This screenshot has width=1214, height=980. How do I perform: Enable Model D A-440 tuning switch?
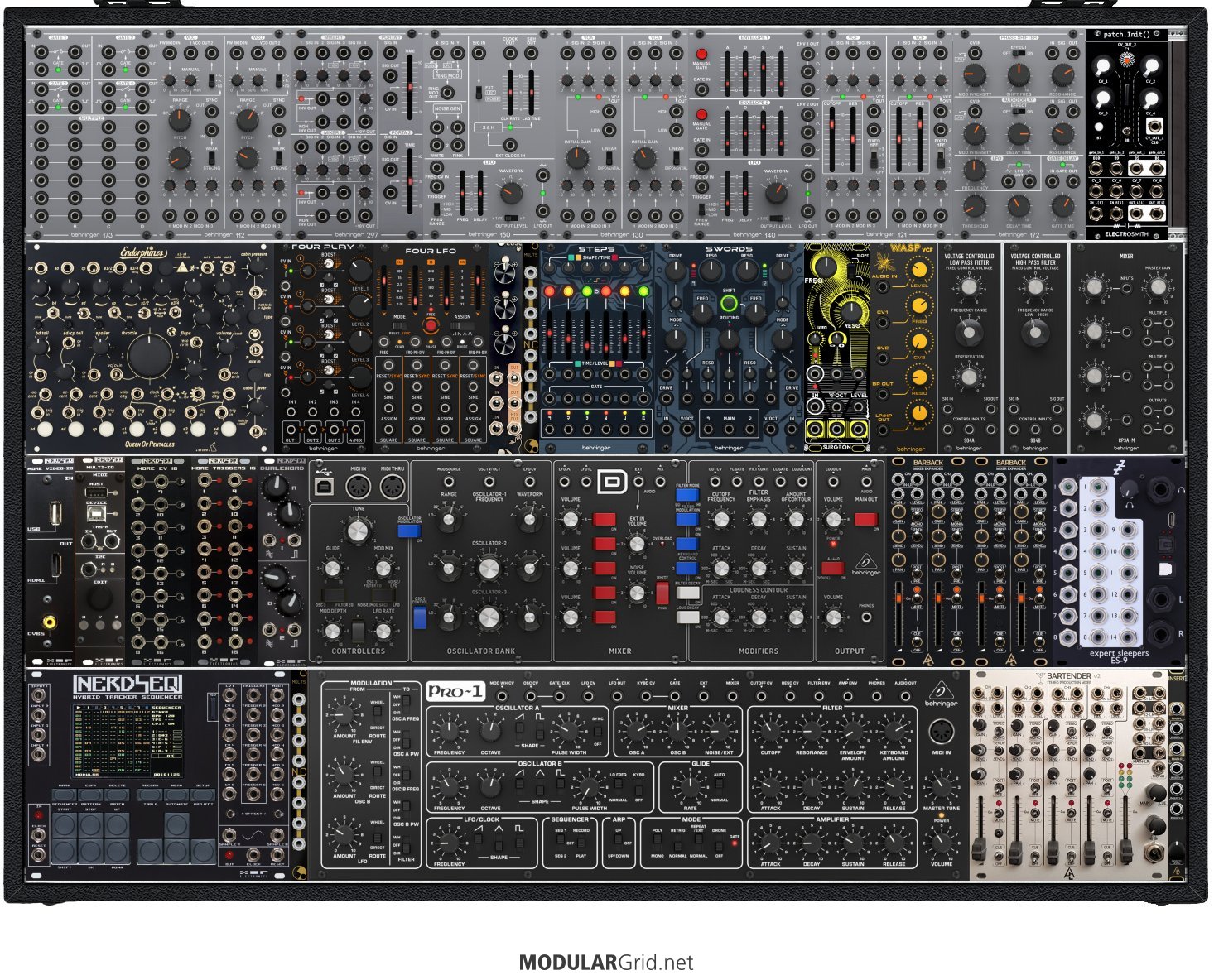pyautogui.click(x=834, y=568)
